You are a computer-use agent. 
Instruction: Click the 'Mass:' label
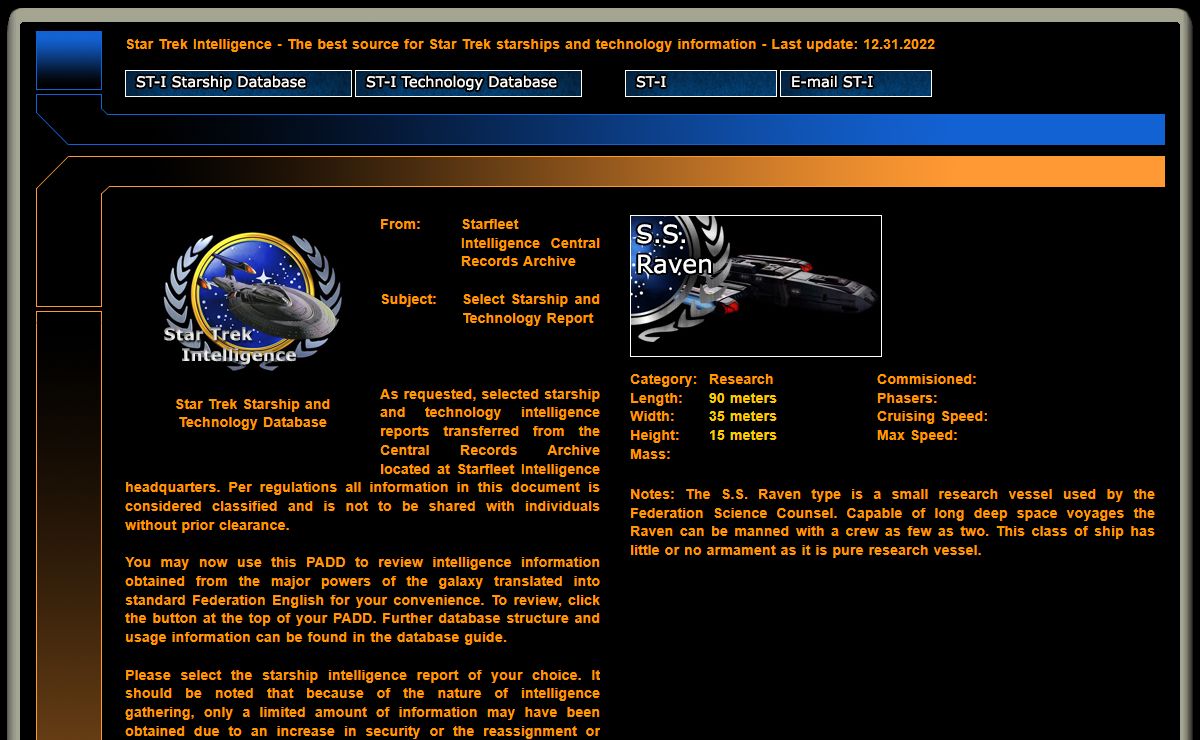point(650,455)
